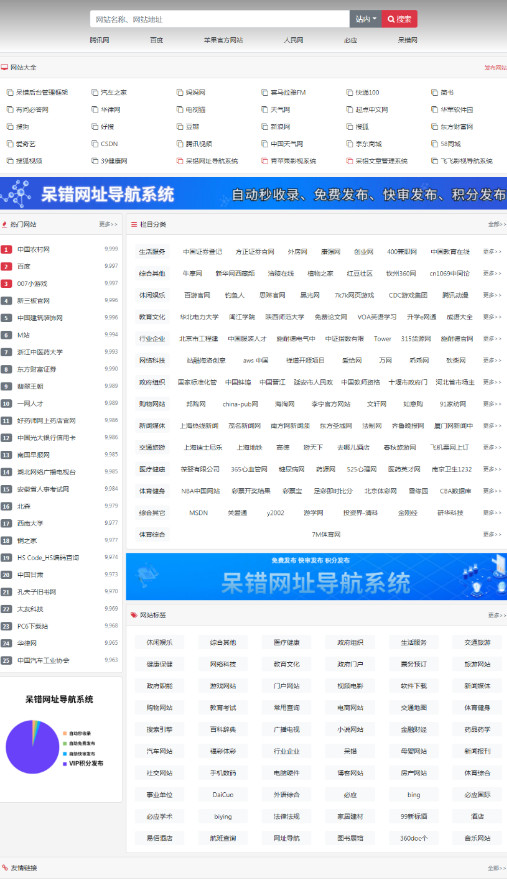Viewport: 507px width, 881px height.
Task: Click the page icon beside 快递100
Action: point(349,92)
